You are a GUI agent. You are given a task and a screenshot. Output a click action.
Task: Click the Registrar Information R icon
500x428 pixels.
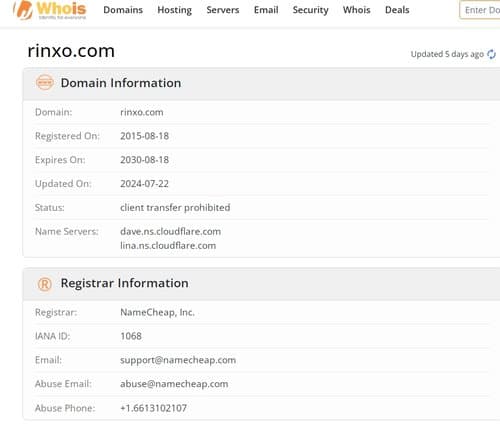coord(45,284)
